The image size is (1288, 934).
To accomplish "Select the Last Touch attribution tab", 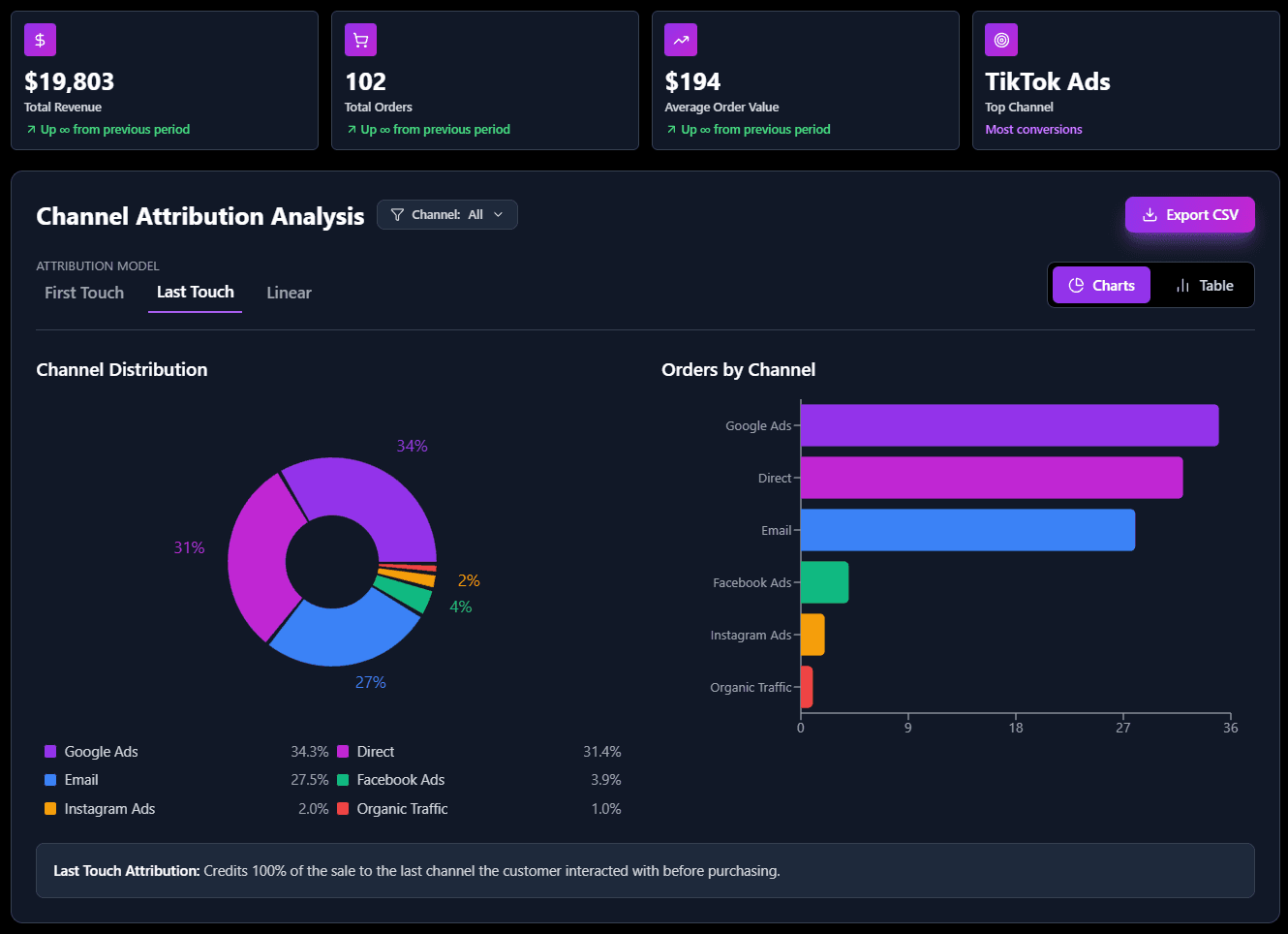I will (x=195, y=293).
